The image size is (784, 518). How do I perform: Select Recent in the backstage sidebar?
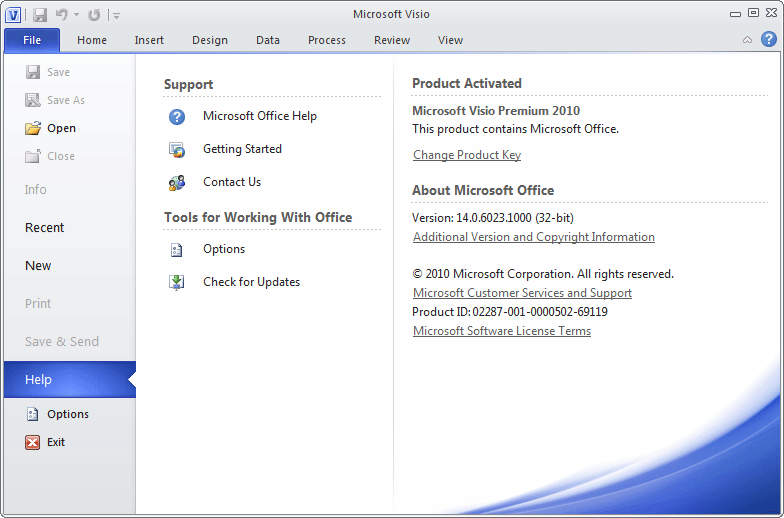point(44,228)
